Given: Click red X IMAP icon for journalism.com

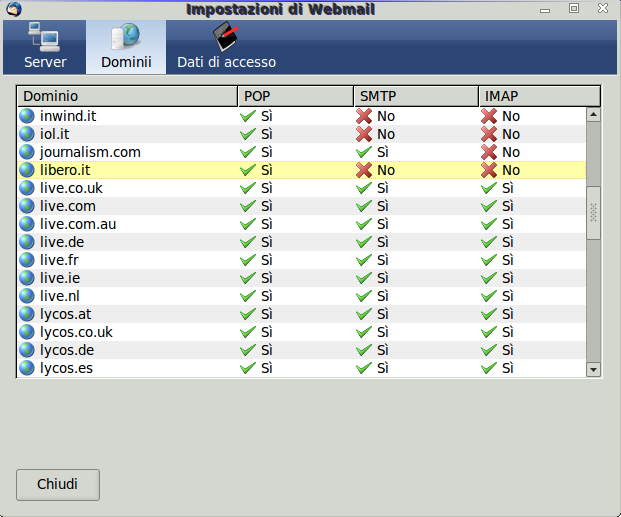Looking at the screenshot, I should tap(489, 152).
